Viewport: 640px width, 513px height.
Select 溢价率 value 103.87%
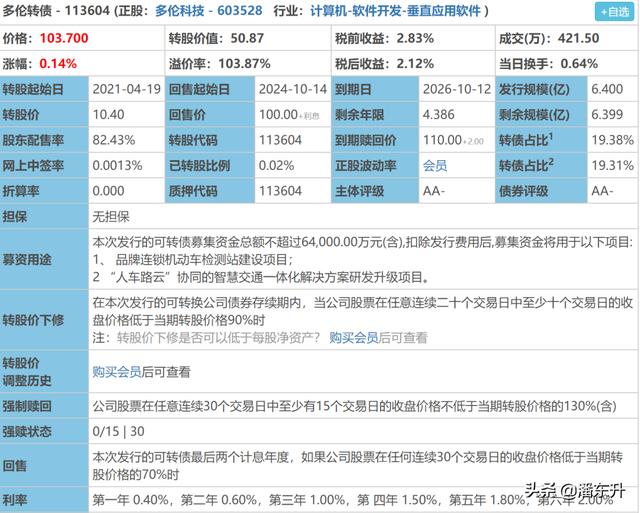point(244,64)
